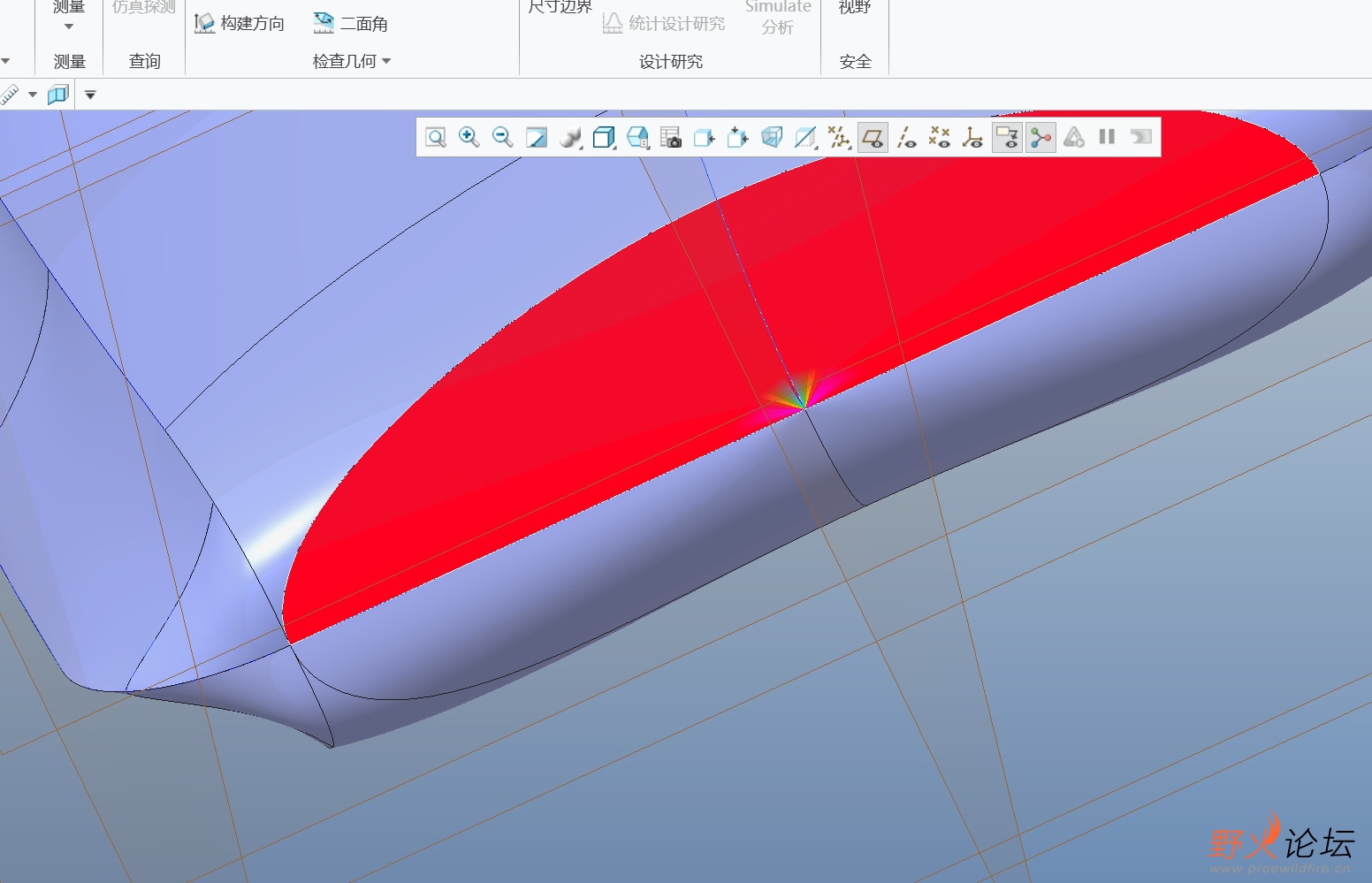Click the 构建方向 tool
The image size is (1372, 883).
click(x=240, y=23)
